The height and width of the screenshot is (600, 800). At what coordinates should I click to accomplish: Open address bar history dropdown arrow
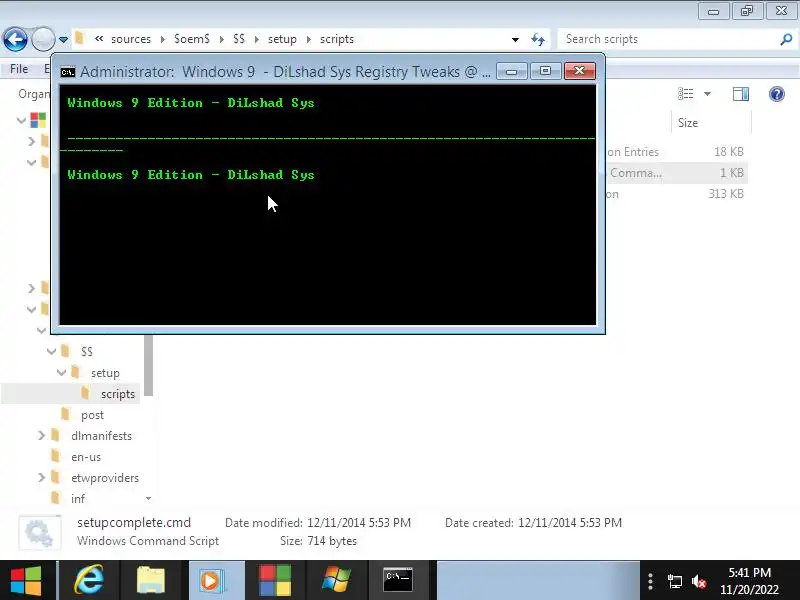click(x=515, y=39)
